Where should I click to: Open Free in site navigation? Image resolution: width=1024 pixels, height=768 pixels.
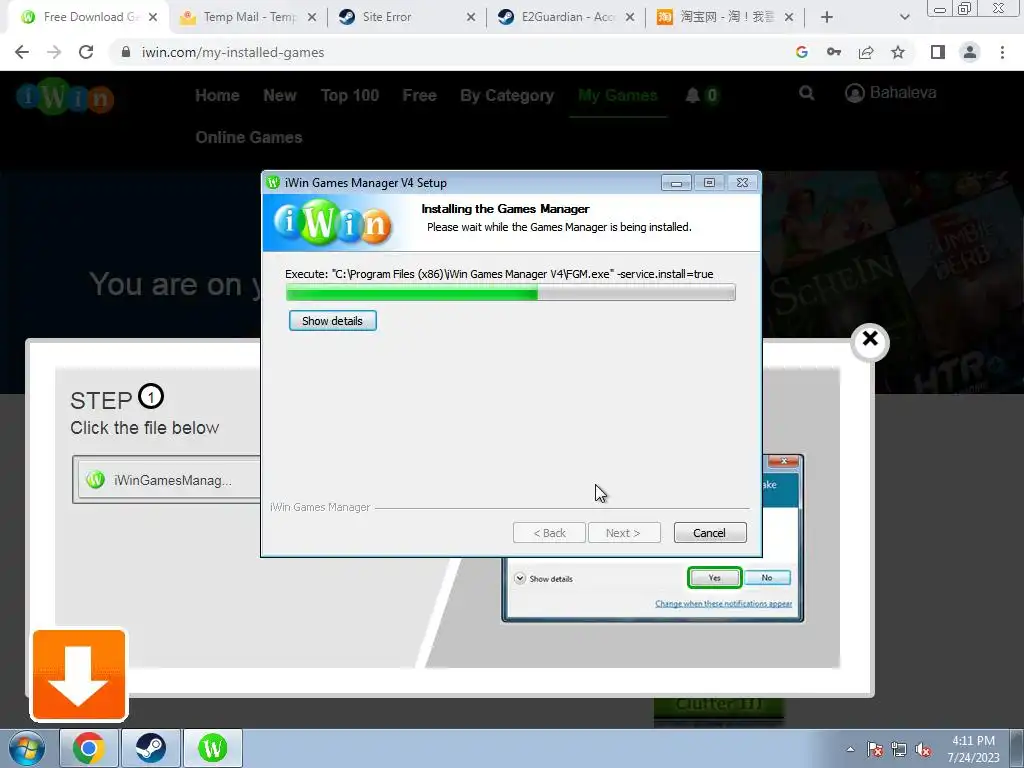pos(419,95)
